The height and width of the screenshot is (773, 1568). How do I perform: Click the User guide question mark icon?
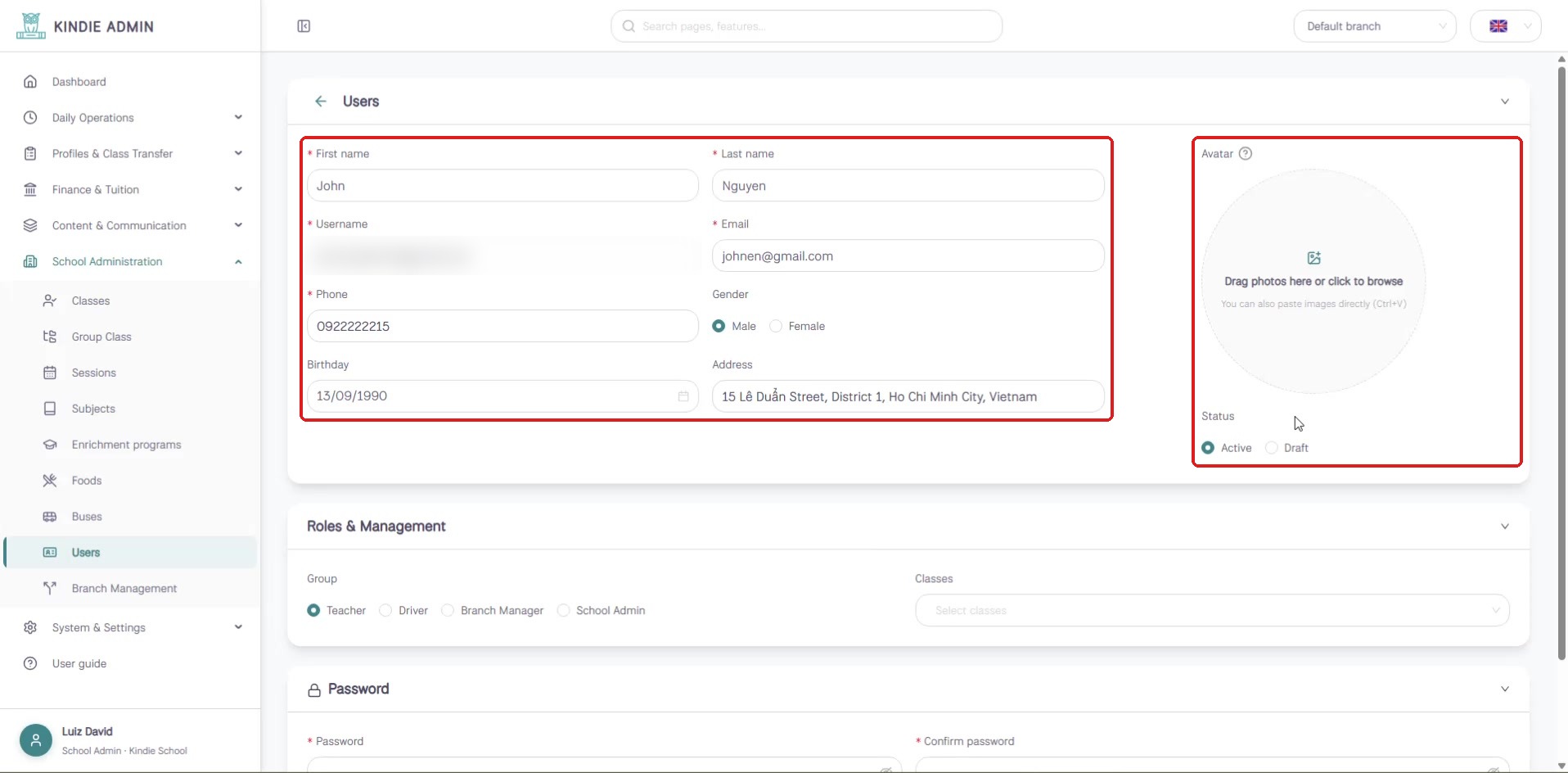(30, 664)
